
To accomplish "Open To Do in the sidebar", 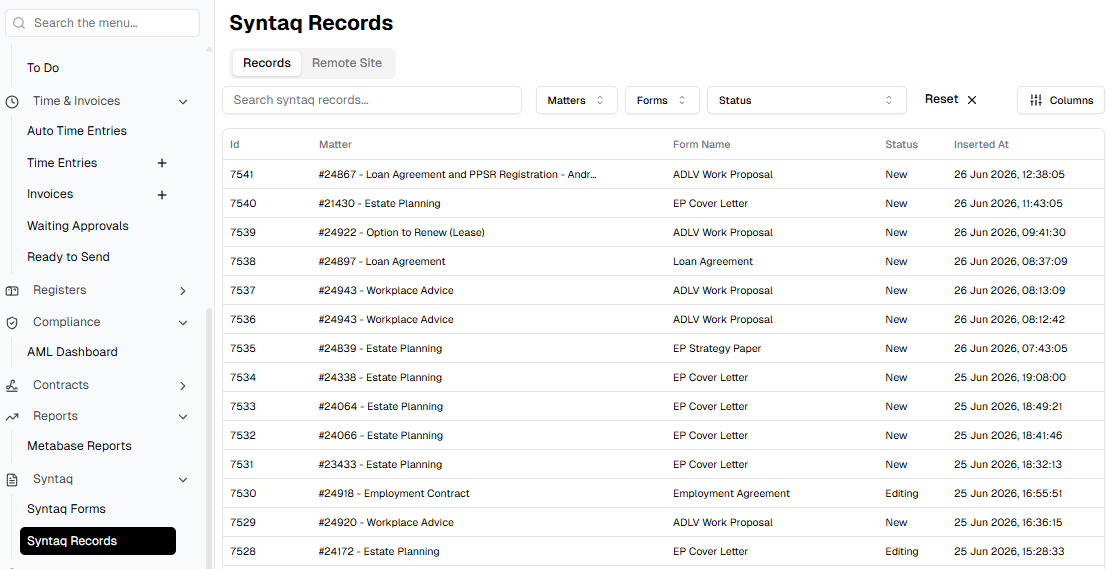I will click(x=43, y=68).
